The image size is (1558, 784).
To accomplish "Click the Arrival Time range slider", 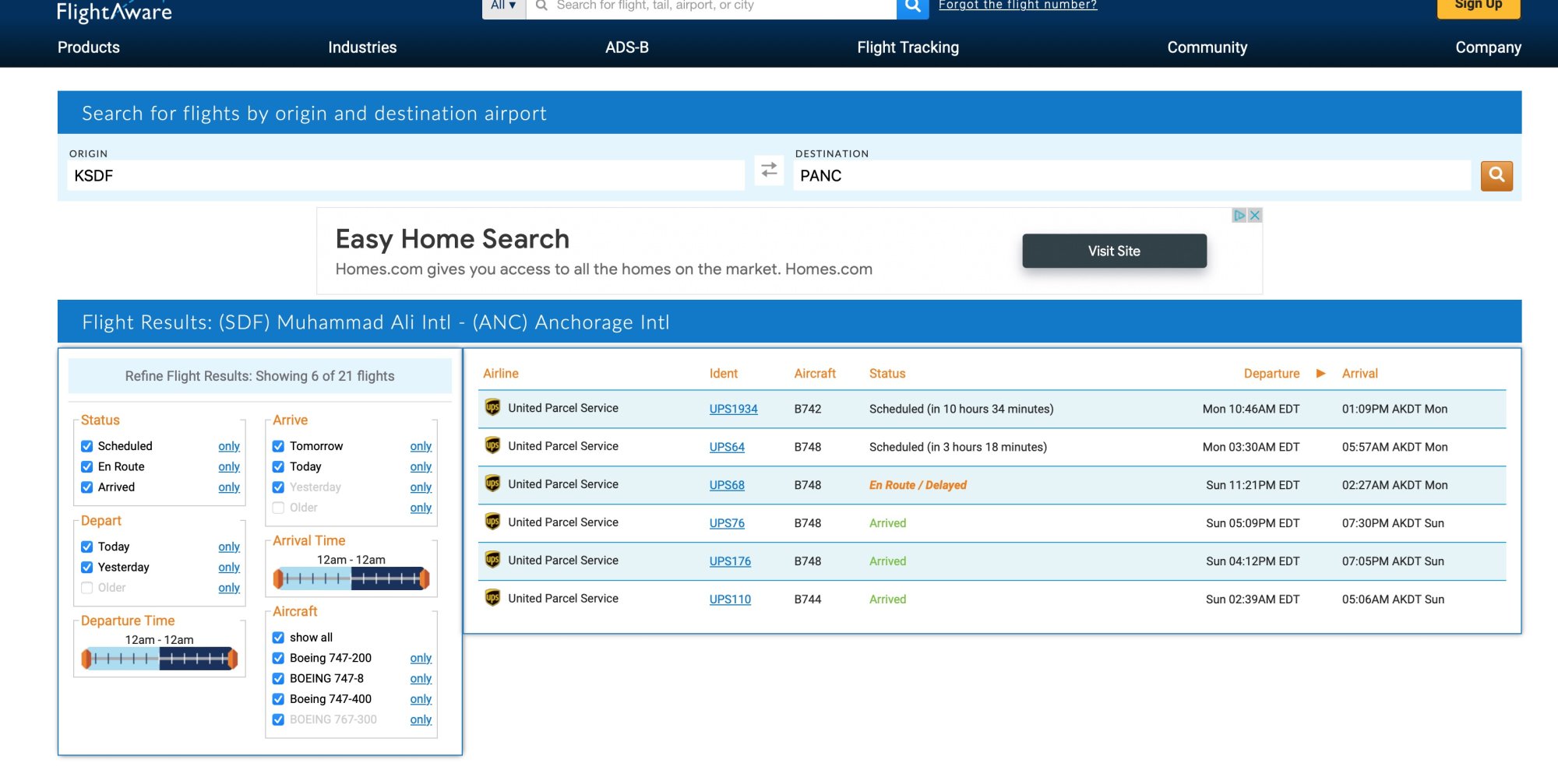I will click(x=351, y=578).
